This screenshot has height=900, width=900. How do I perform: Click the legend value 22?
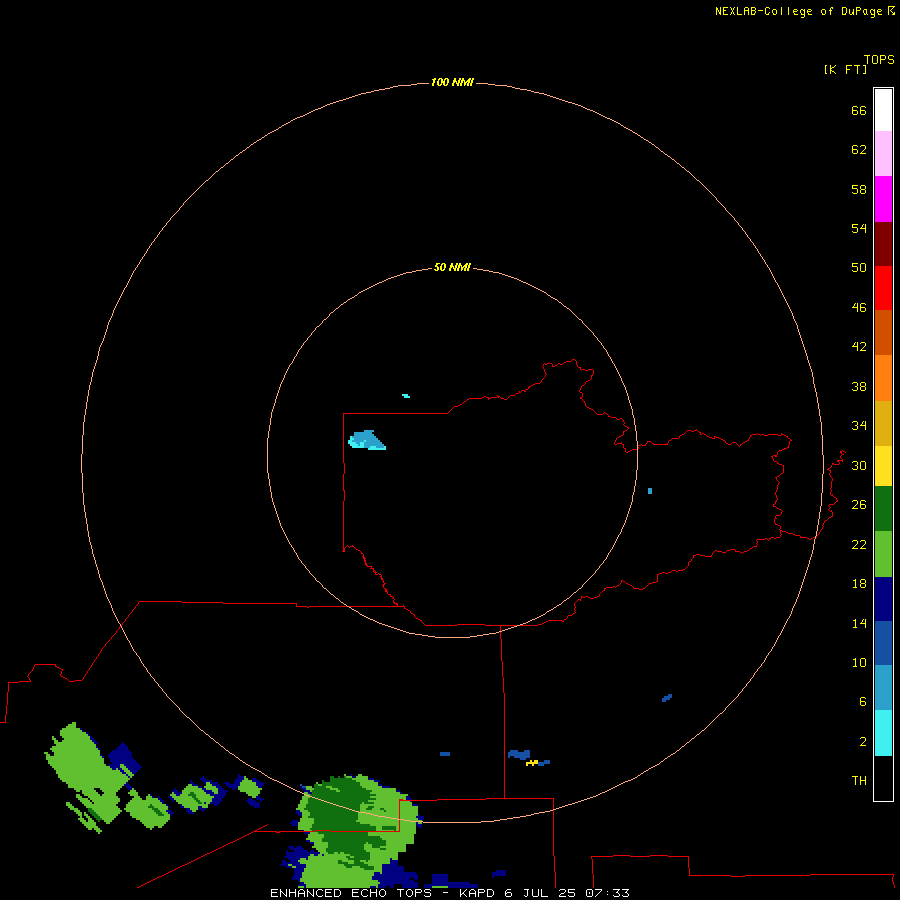859,544
